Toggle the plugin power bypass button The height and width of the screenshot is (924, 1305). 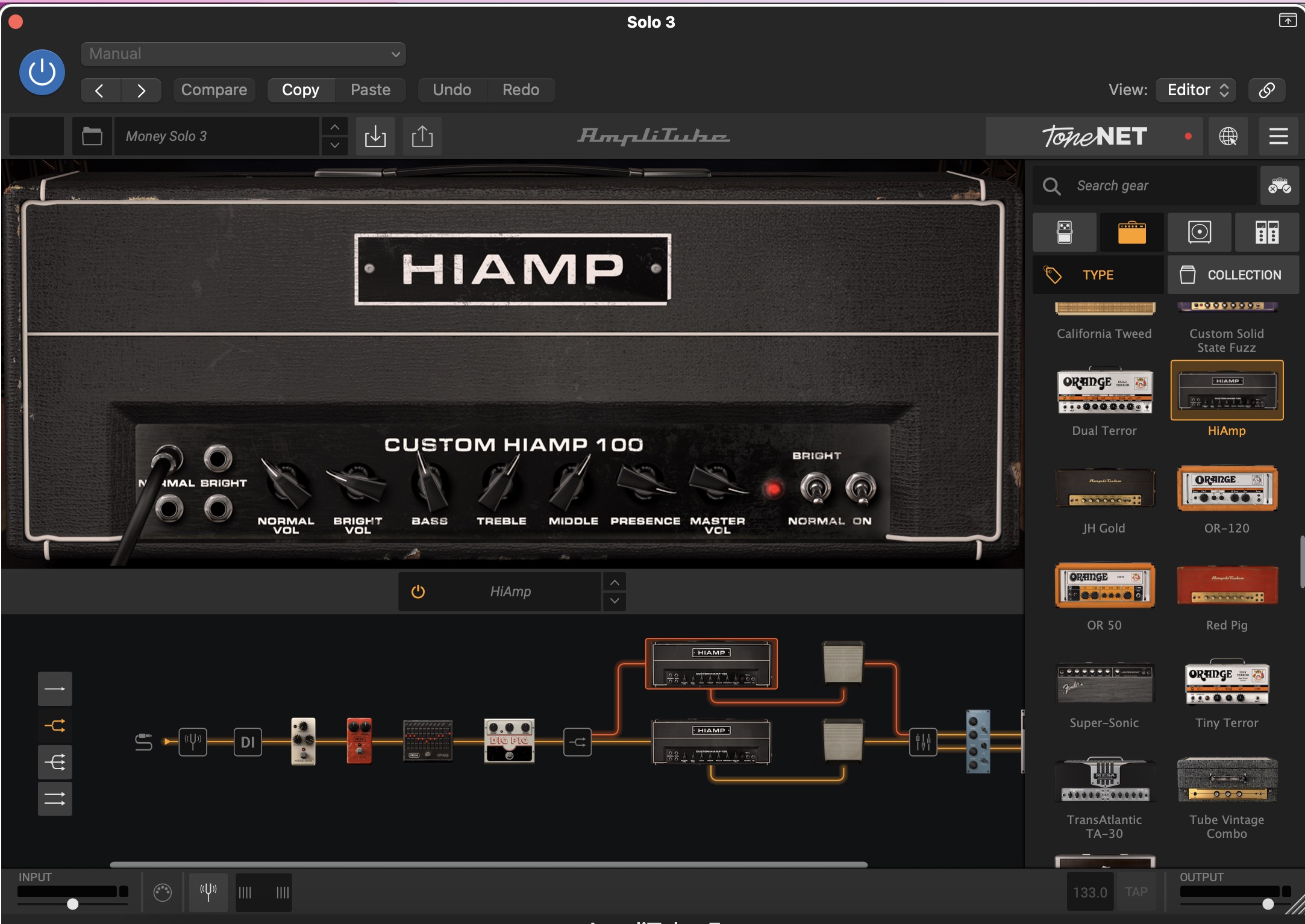(x=42, y=72)
